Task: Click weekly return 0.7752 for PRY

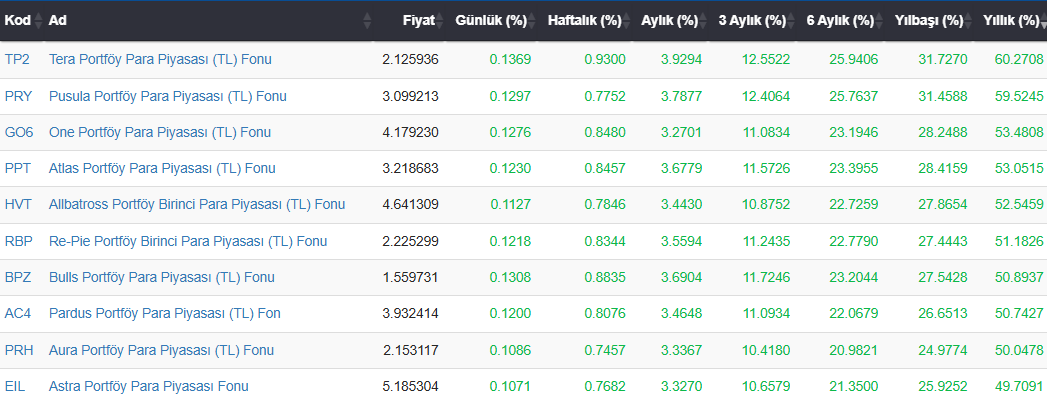Action: pyautogui.click(x=605, y=96)
